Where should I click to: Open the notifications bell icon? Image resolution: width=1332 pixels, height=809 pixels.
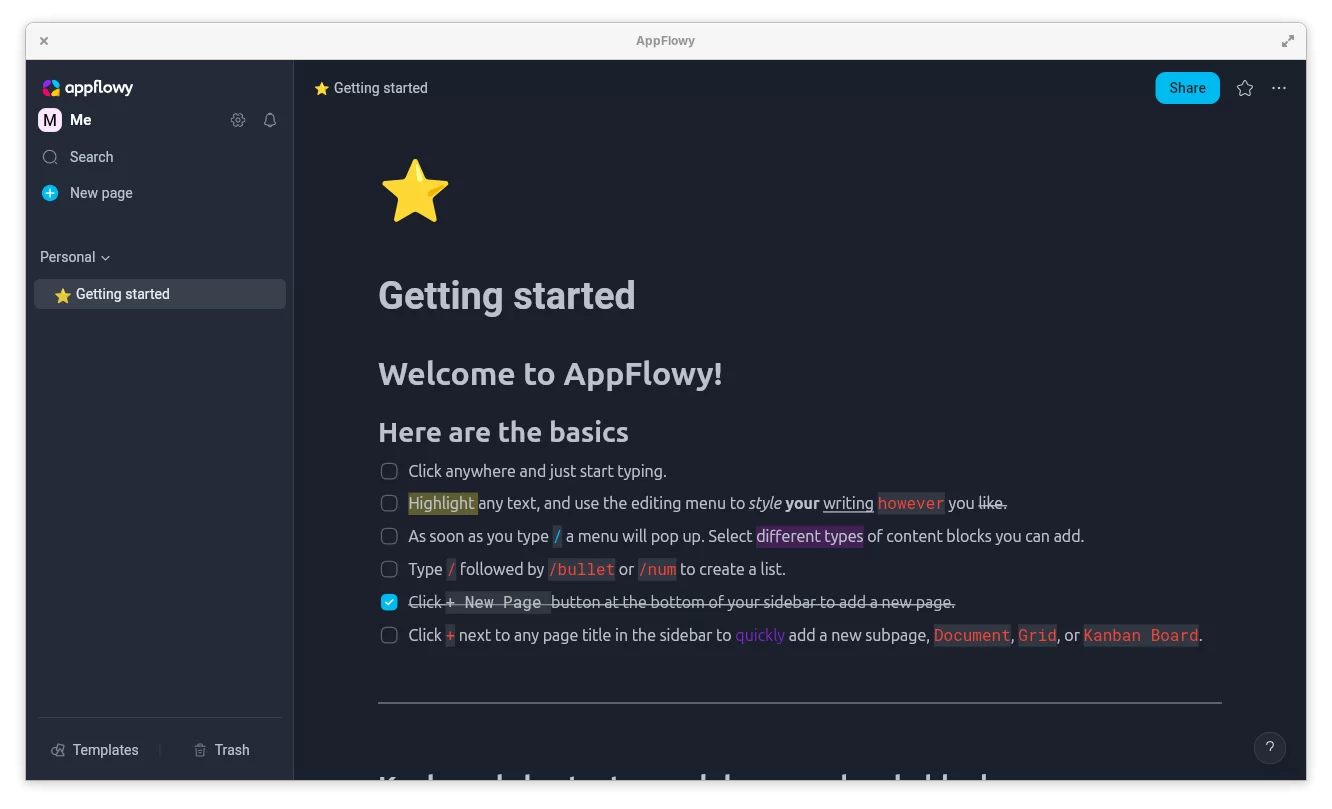pyautogui.click(x=270, y=120)
